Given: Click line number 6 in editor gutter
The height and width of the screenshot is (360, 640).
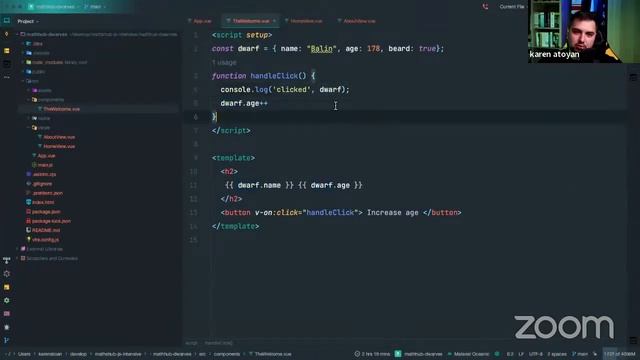Looking at the screenshot, I should pos(196,117).
